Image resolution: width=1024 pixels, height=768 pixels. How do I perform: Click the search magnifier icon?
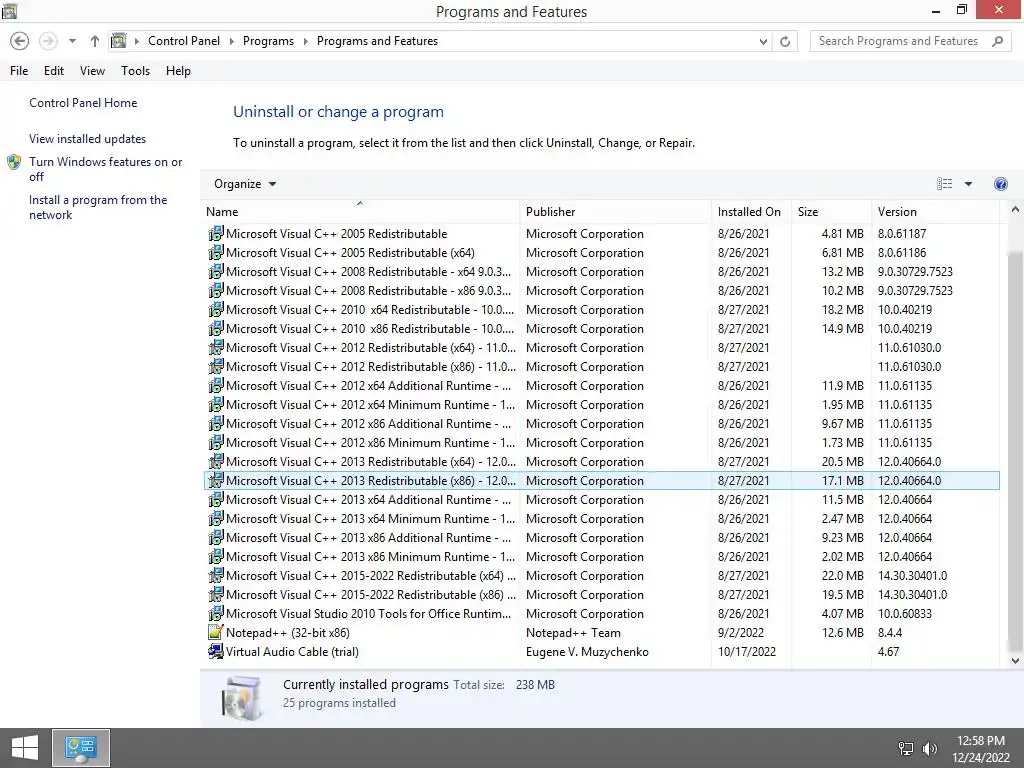997,41
